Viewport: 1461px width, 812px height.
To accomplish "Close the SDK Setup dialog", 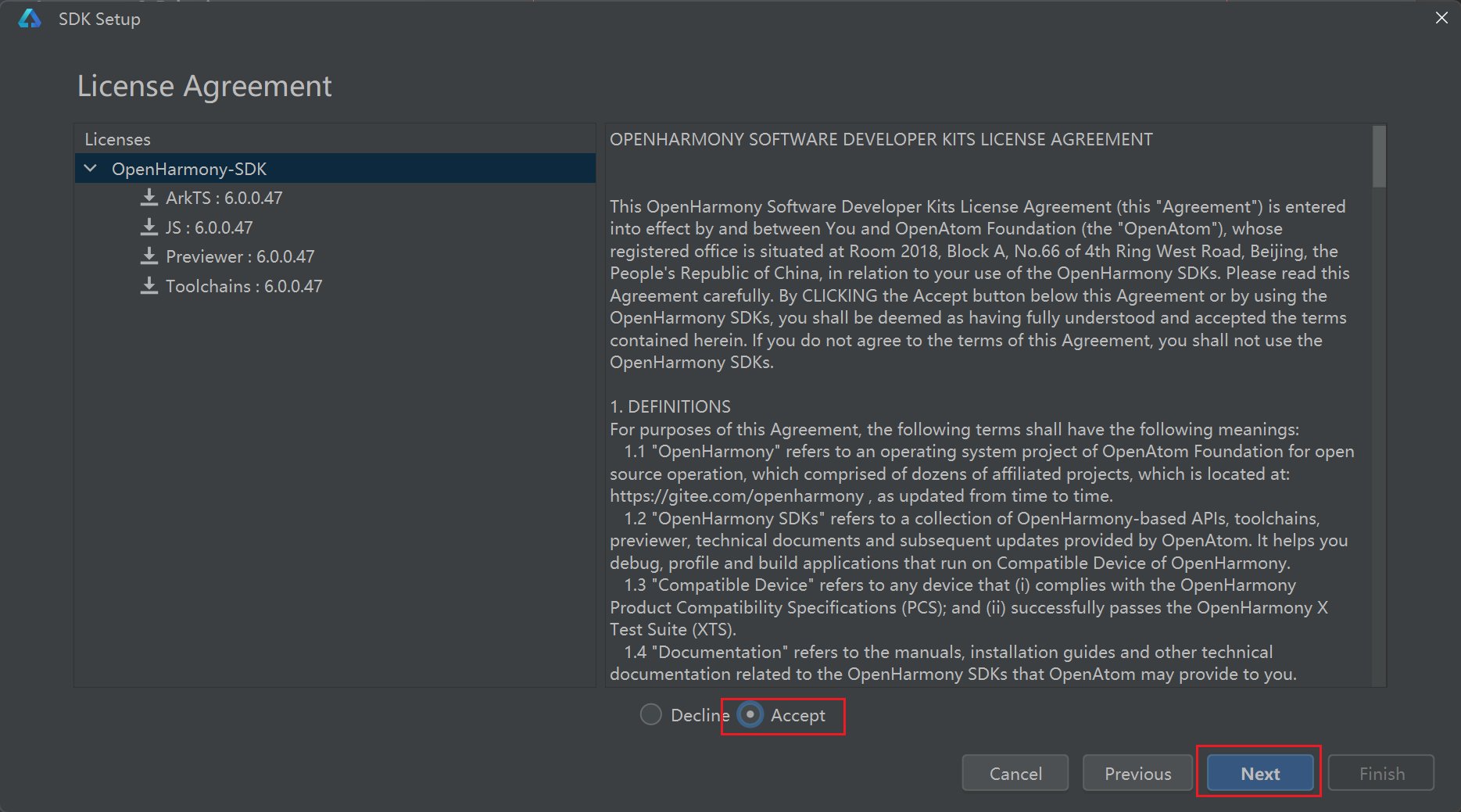I will (x=1441, y=18).
